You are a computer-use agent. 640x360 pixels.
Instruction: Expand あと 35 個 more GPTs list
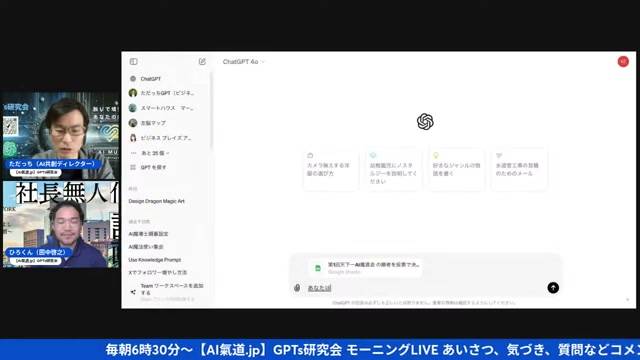[x=155, y=153]
